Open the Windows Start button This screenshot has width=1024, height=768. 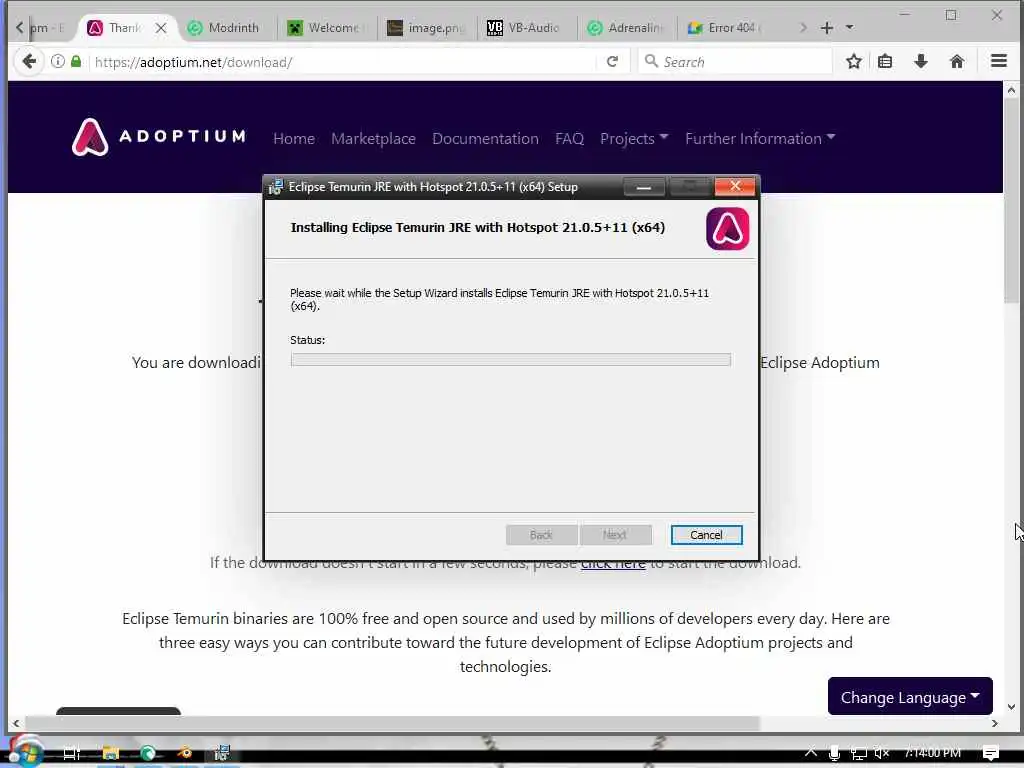(26, 753)
